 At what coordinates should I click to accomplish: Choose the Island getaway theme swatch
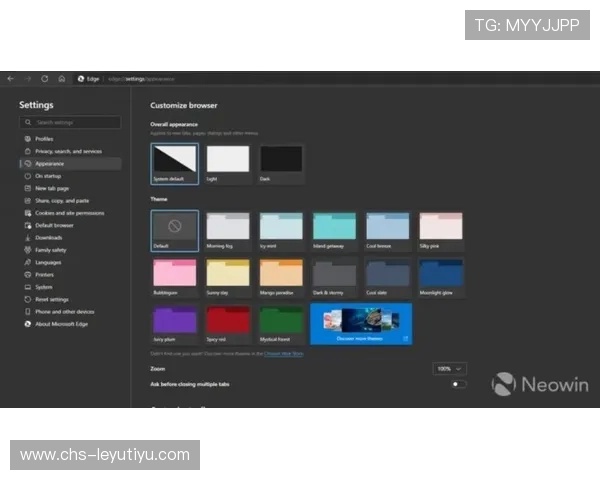click(x=334, y=228)
